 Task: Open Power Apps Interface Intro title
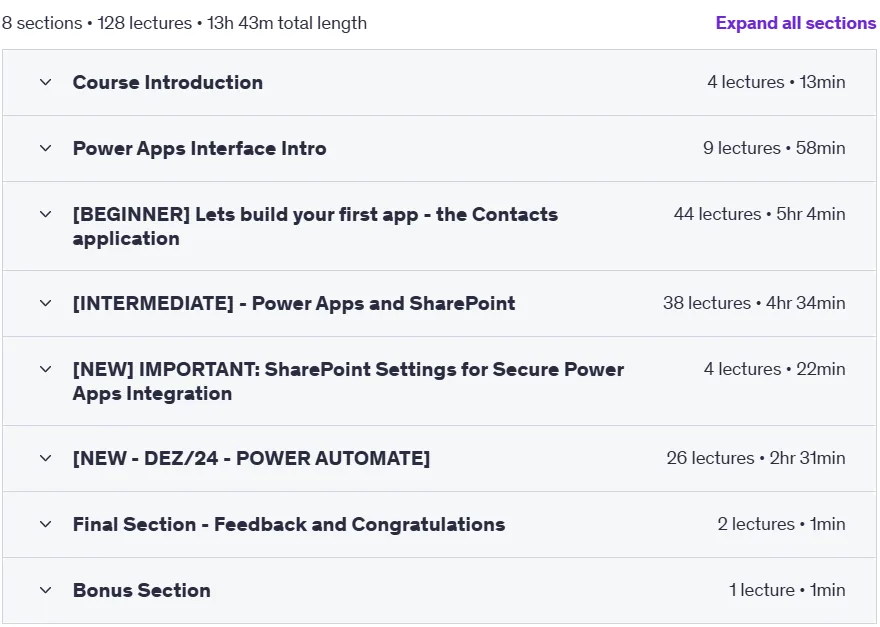point(199,149)
